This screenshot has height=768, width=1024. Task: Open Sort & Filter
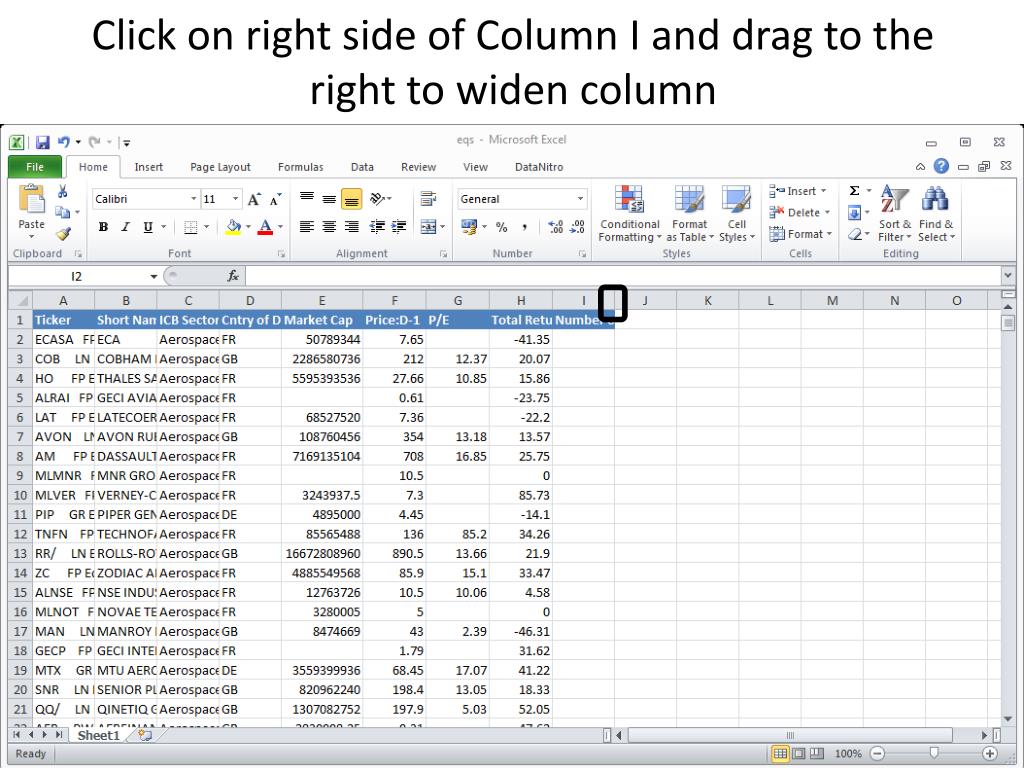point(894,214)
